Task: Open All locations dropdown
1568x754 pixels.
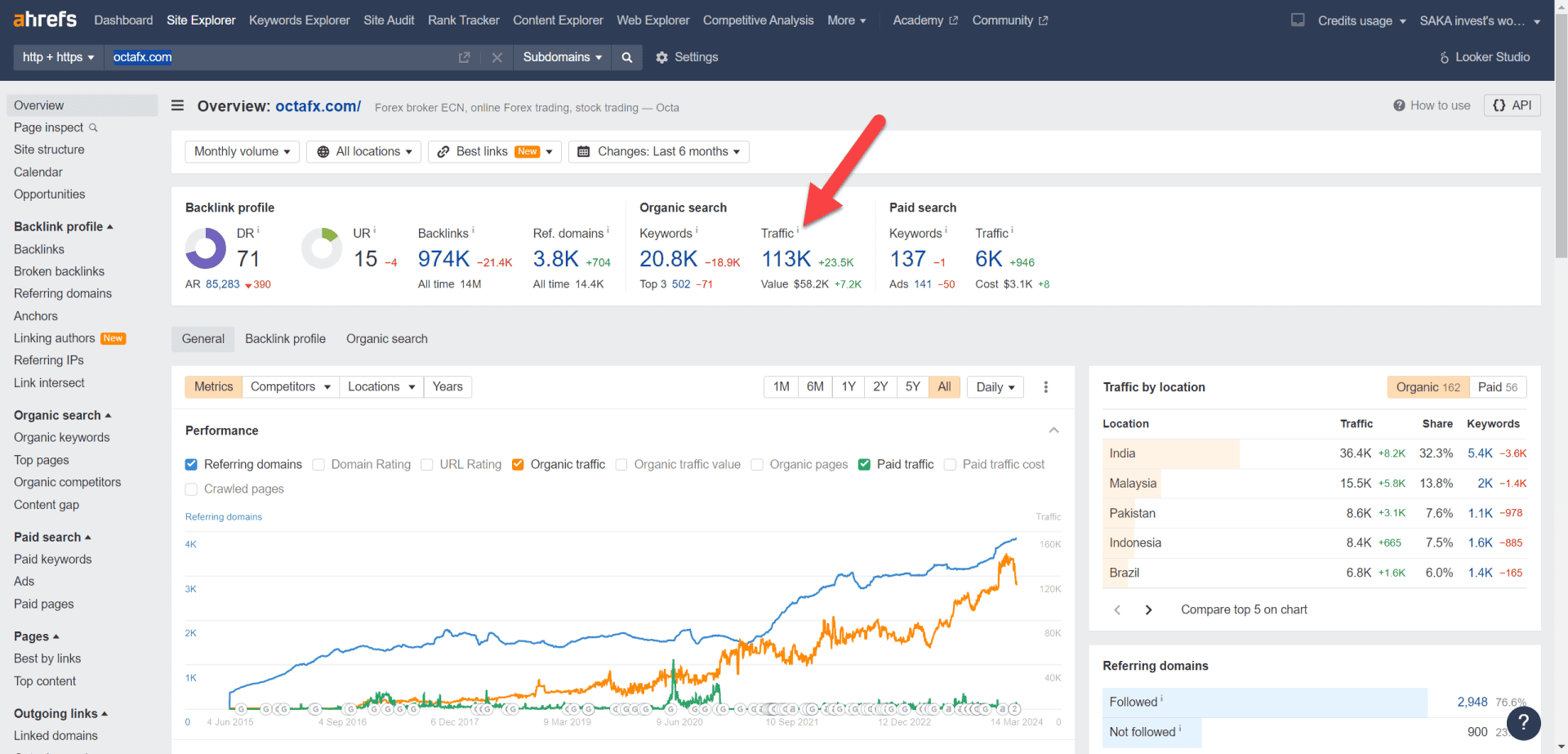Action: (x=364, y=152)
